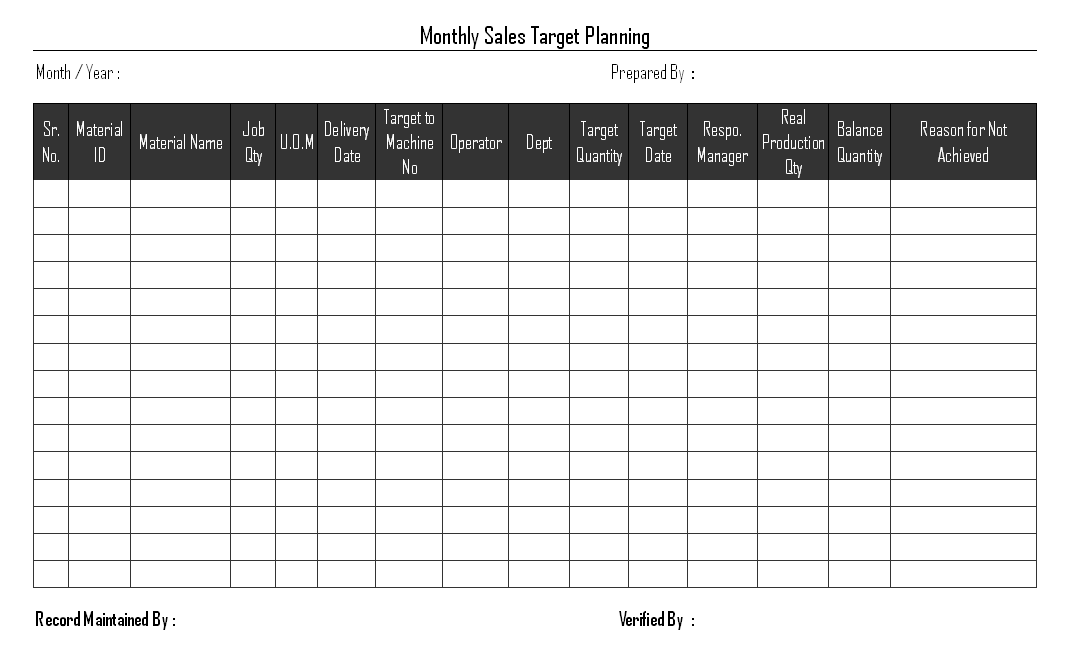Click the Material ID column header

(99, 142)
